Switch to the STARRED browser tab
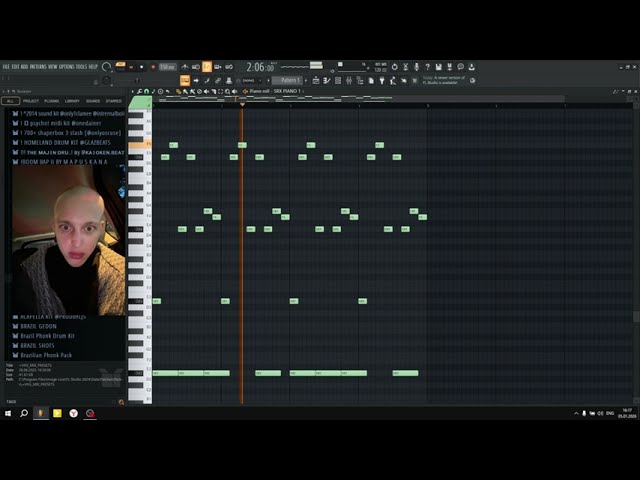This screenshot has height=480, width=640. point(113,101)
